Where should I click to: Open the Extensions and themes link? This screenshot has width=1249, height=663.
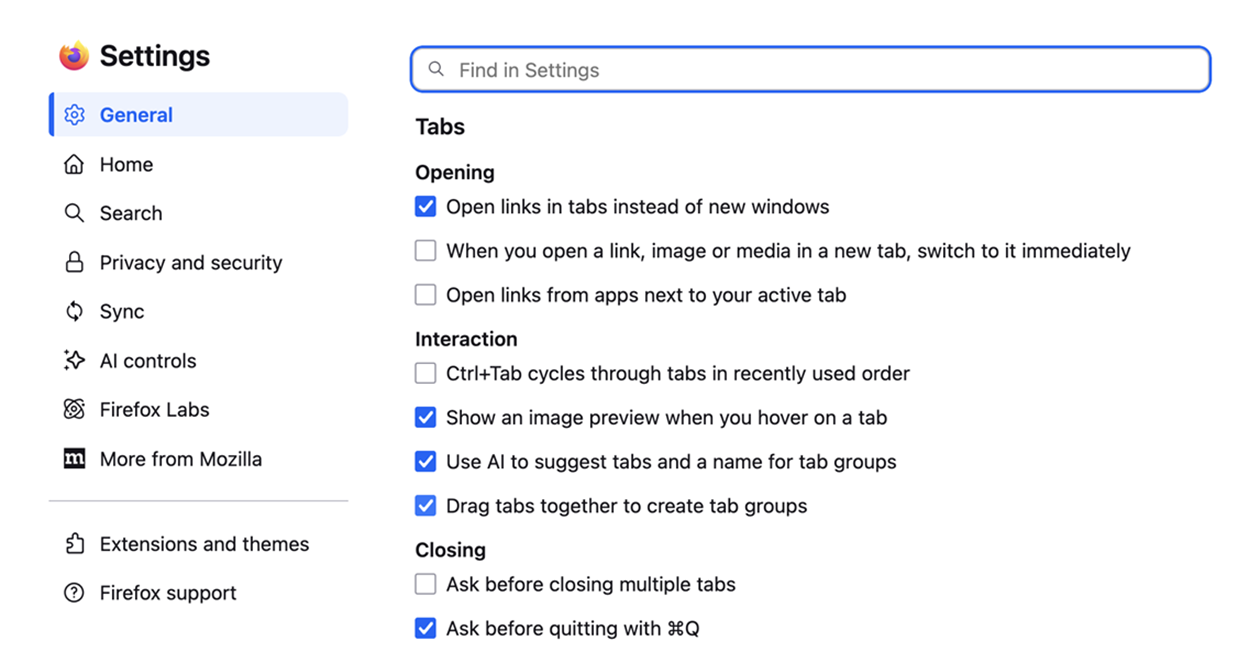click(198, 544)
